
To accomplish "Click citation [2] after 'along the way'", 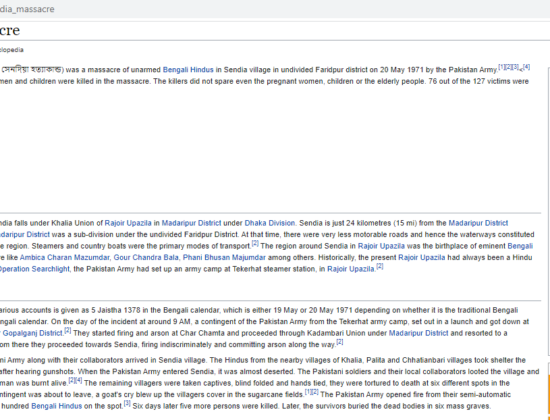I will pyautogui.click(x=340, y=342).
